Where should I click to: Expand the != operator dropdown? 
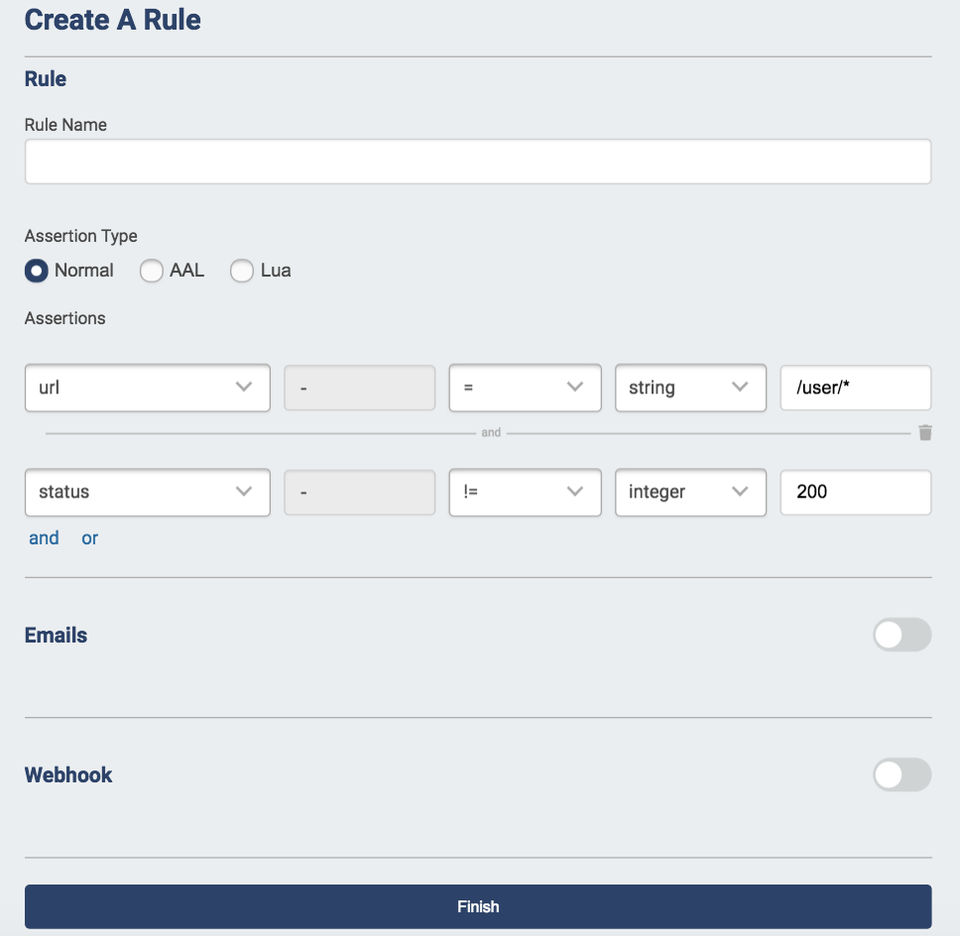[x=525, y=492]
